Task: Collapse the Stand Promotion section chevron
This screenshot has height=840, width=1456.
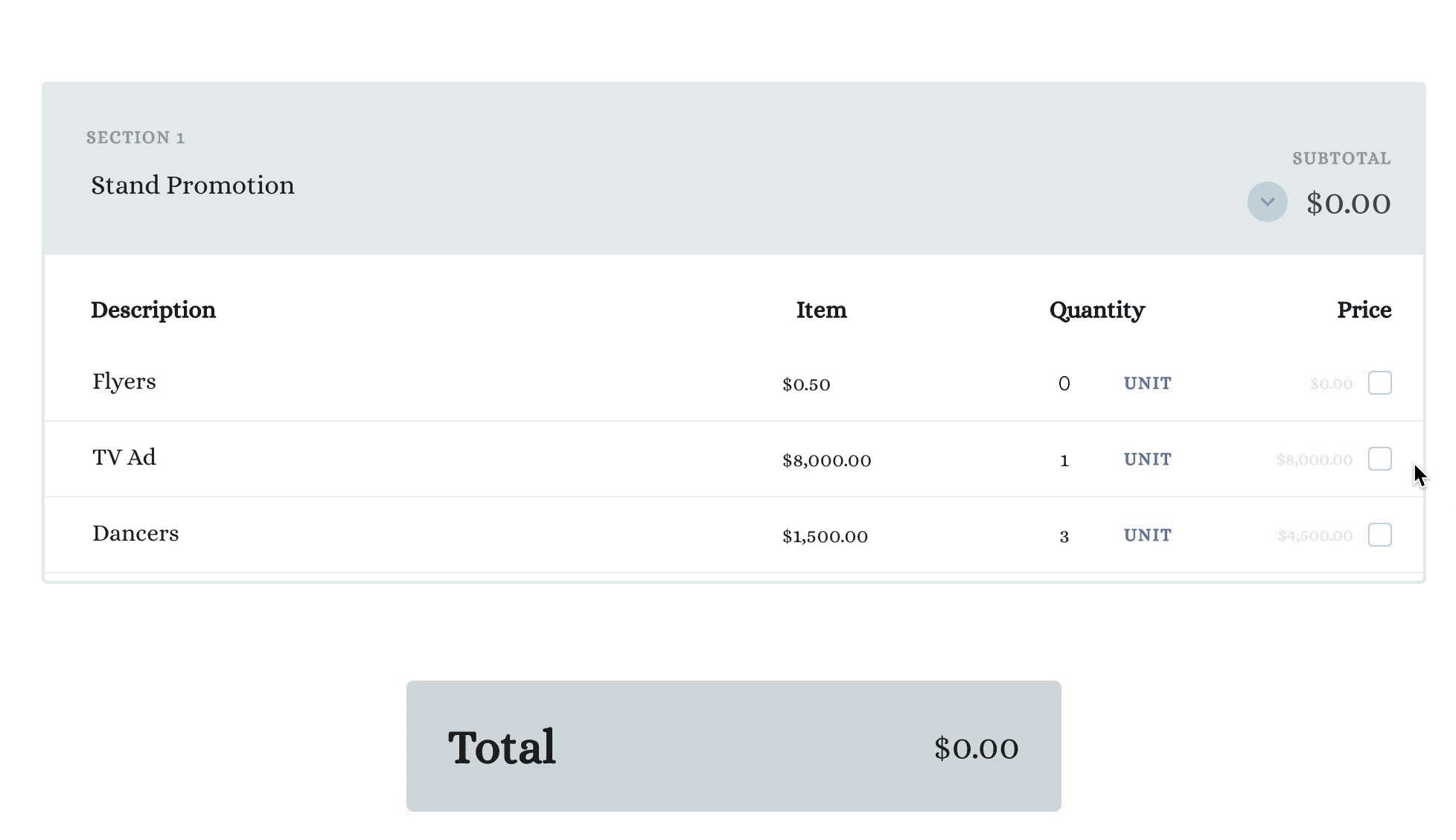Action: 1267,202
